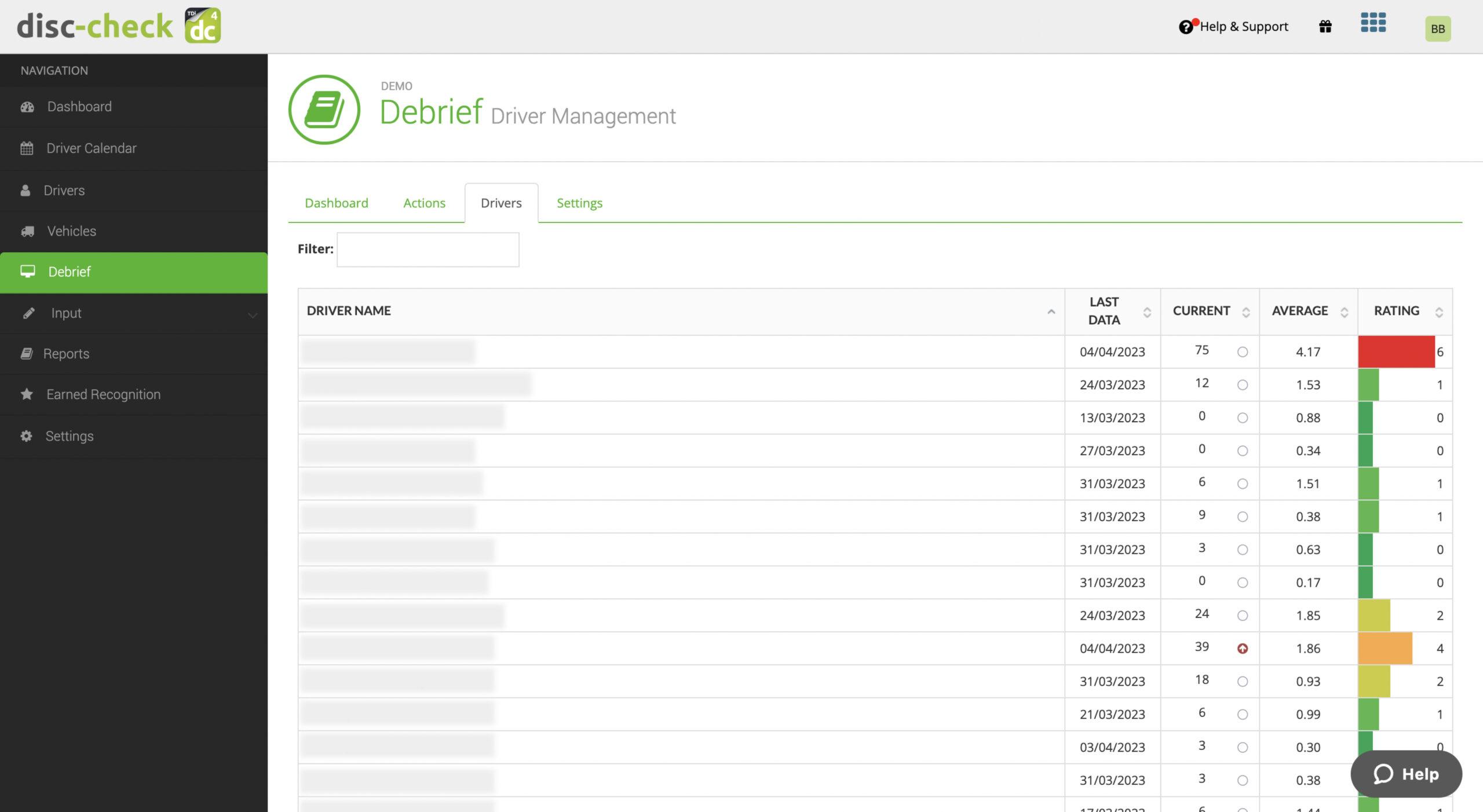Select the circle next to current 24

[1243, 616]
